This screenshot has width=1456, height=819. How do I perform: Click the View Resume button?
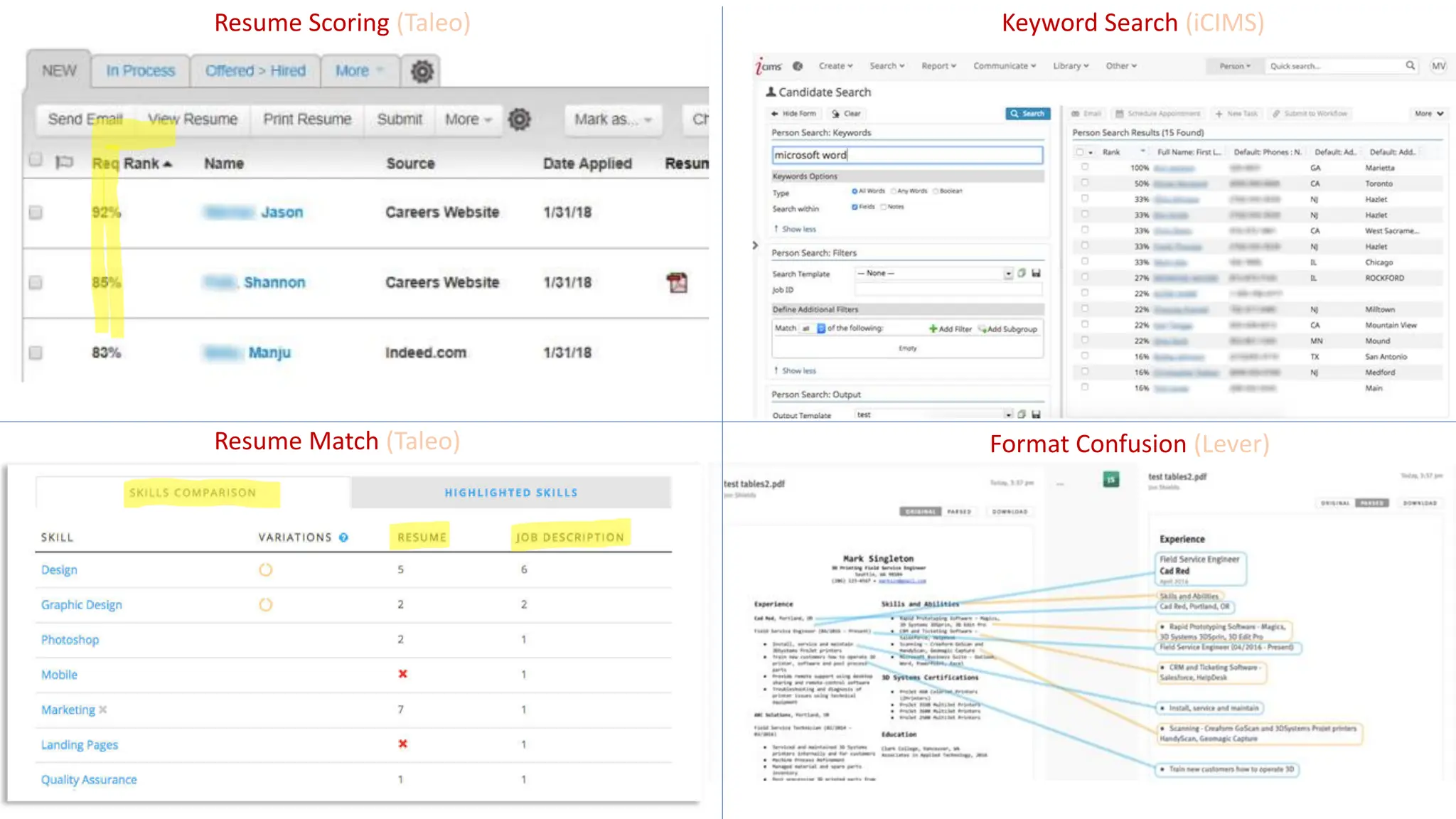tap(193, 119)
